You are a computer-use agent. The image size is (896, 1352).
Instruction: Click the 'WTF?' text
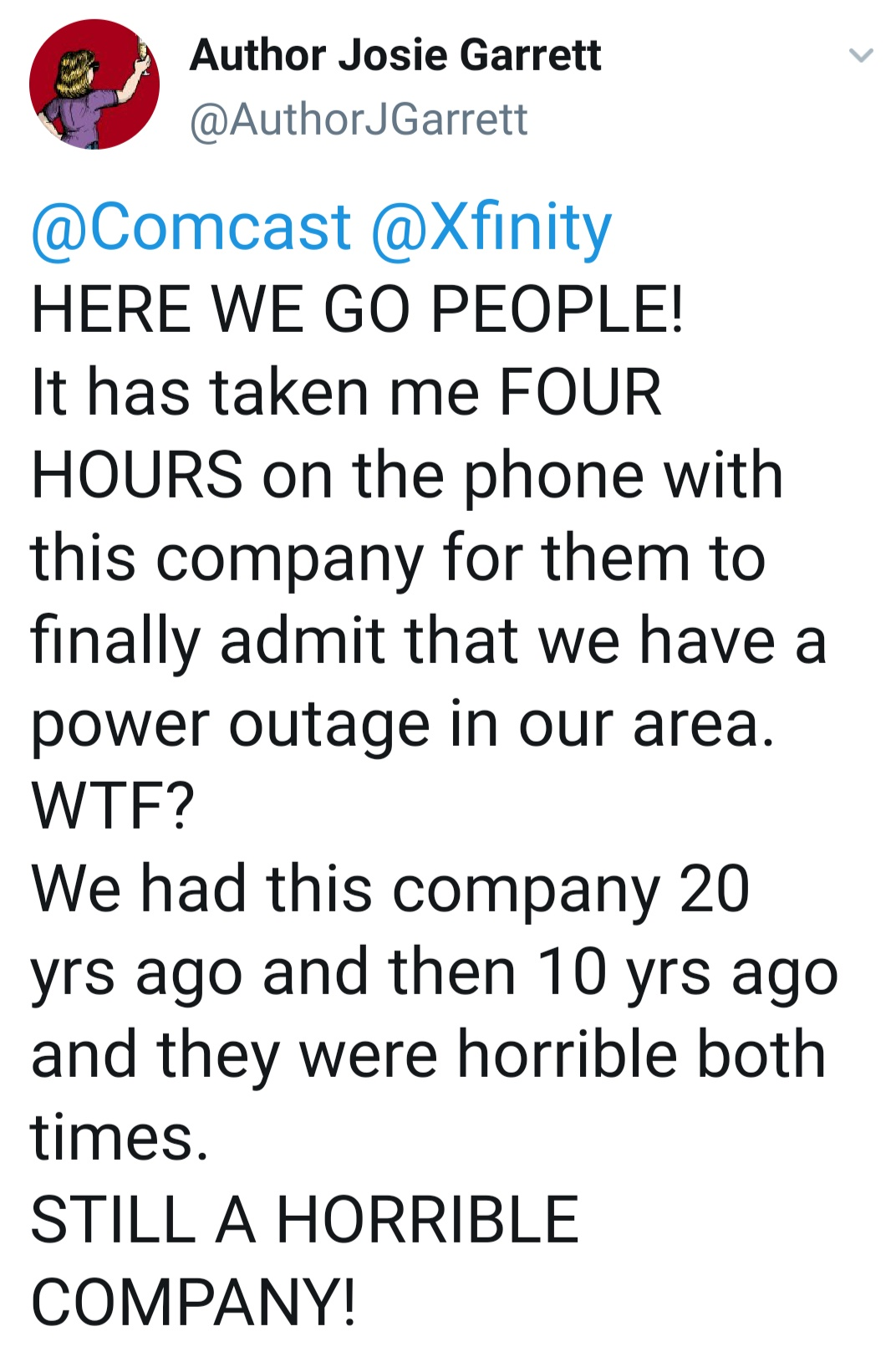[x=113, y=806]
